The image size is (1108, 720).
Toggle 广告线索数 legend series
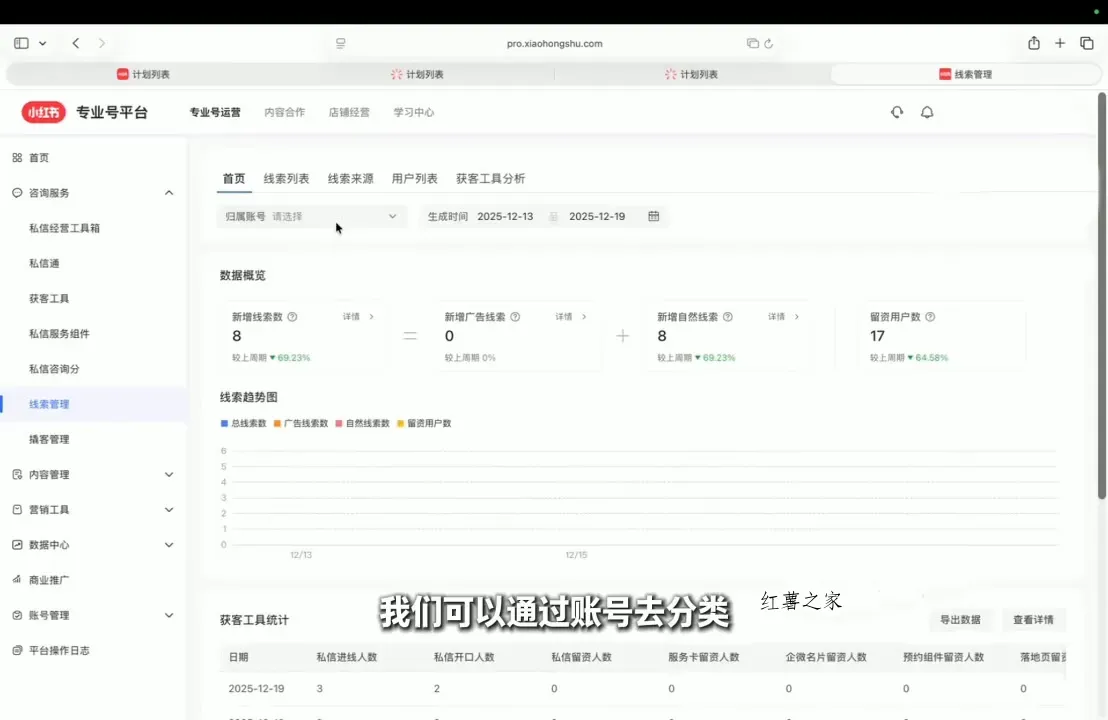pyautogui.click(x=301, y=423)
